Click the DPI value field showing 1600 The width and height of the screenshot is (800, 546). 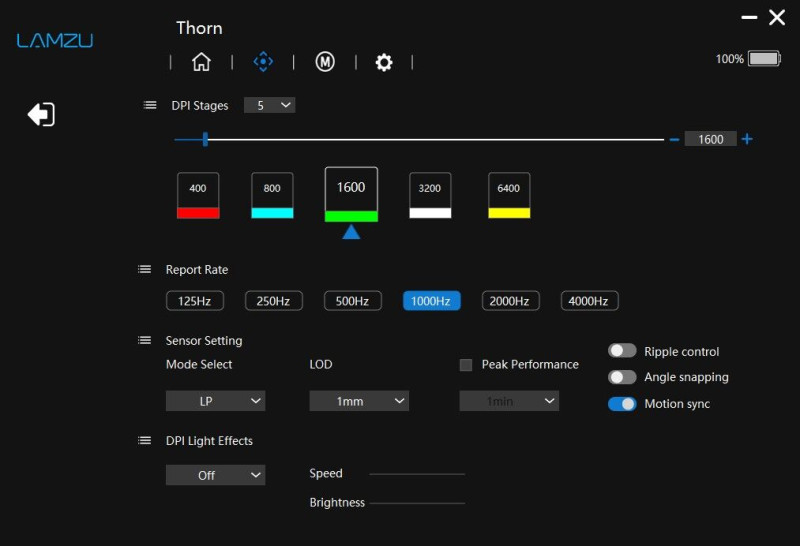tap(710, 139)
